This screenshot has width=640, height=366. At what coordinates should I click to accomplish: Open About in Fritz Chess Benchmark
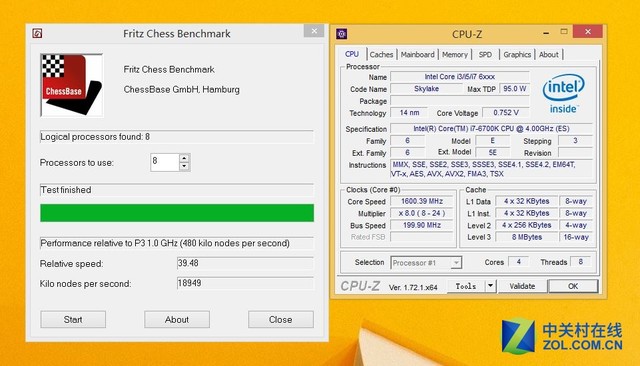coord(177,319)
